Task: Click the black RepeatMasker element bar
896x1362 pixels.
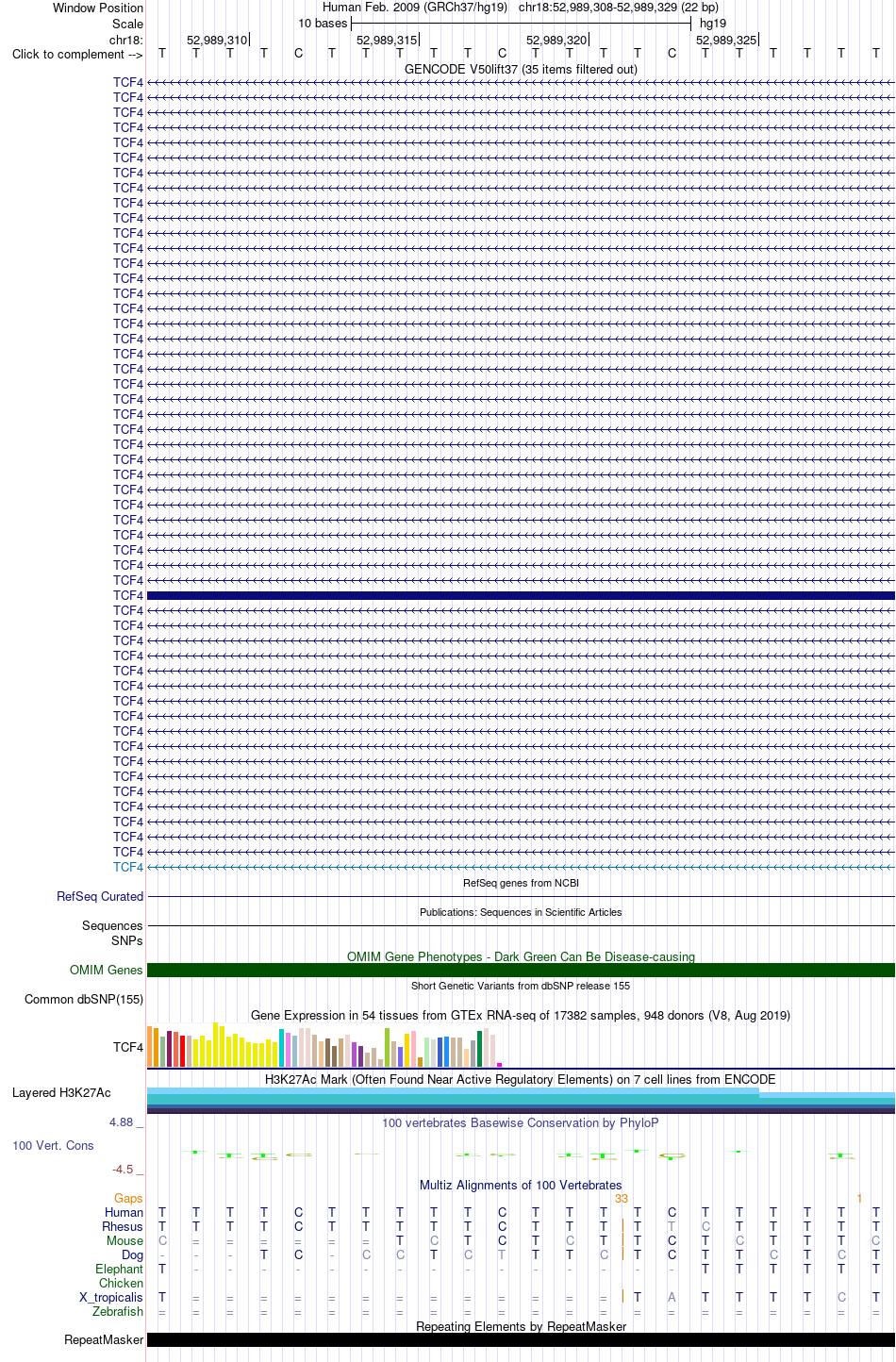Action: click(521, 1339)
